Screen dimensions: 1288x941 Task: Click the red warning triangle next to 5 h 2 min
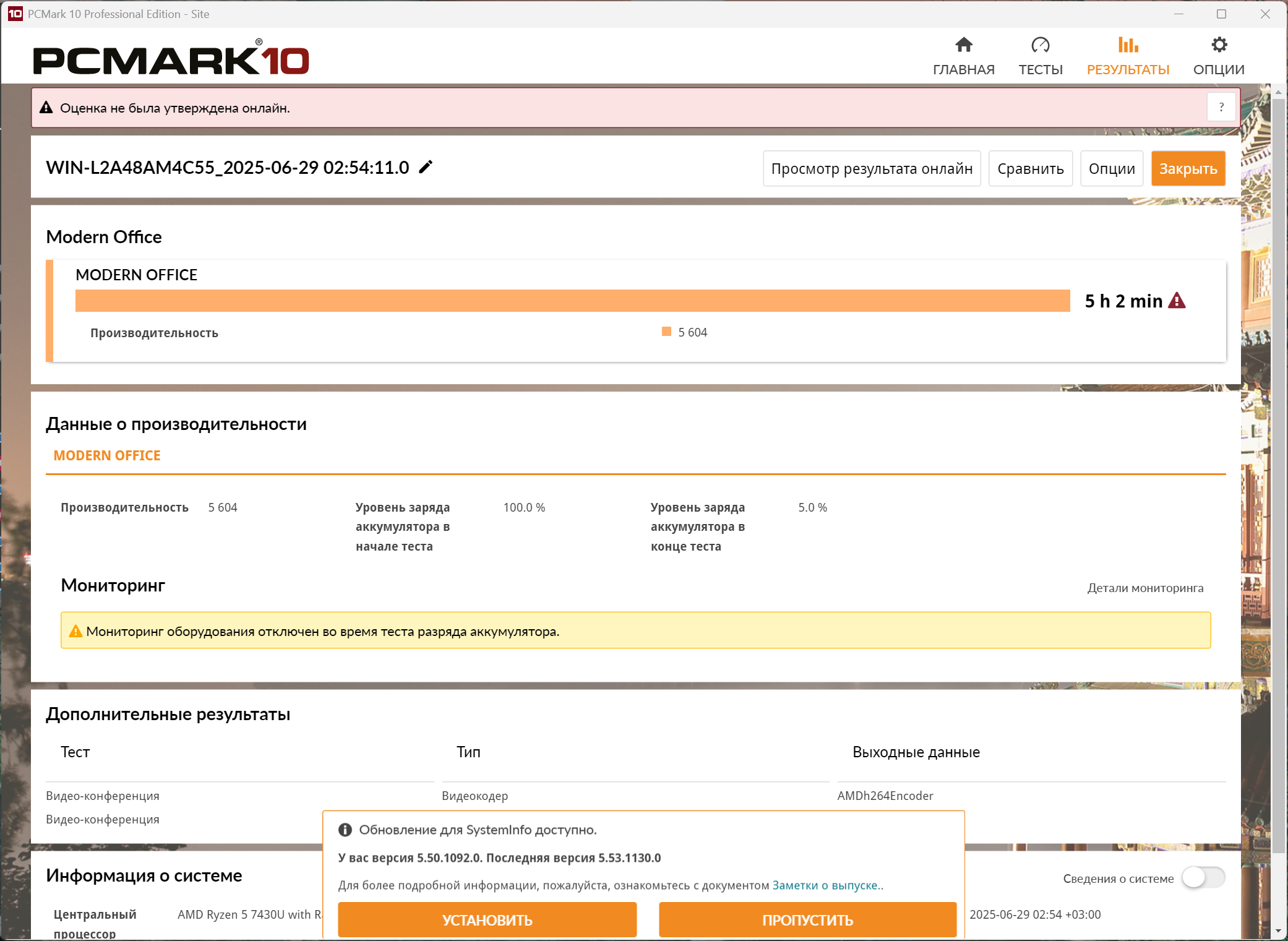click(1177, 301)
